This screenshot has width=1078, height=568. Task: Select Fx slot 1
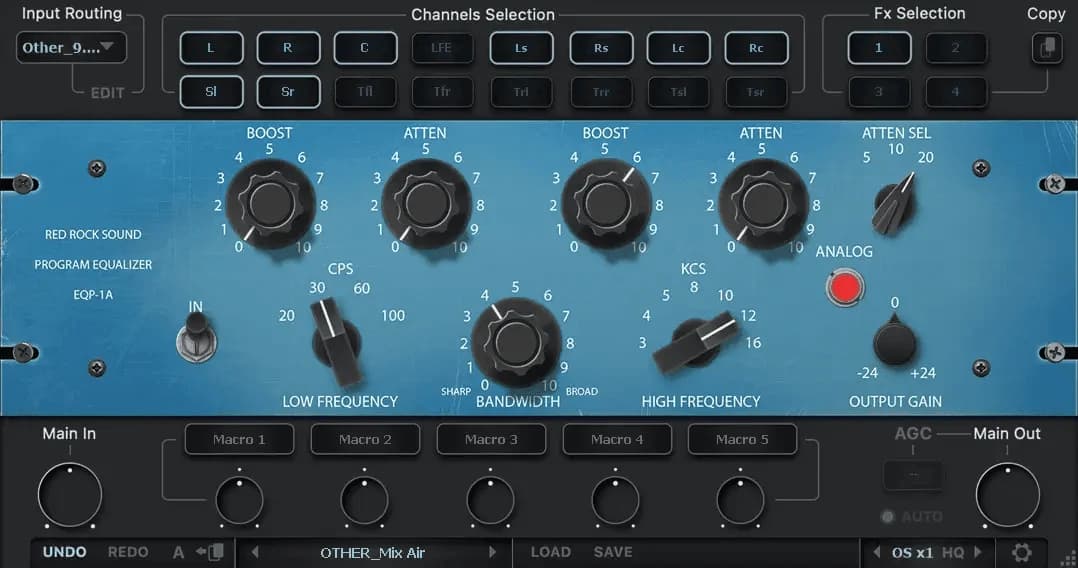[x=879, y=48]
